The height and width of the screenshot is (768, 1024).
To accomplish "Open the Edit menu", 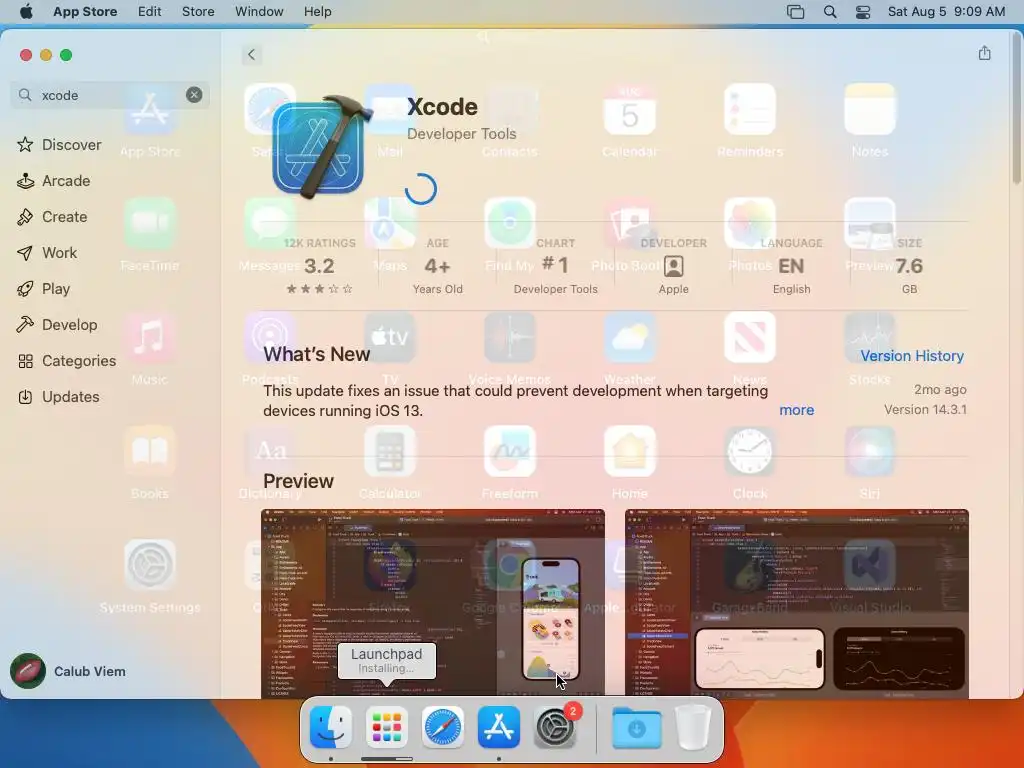I will pyautogui.click(x=150, y=12).
